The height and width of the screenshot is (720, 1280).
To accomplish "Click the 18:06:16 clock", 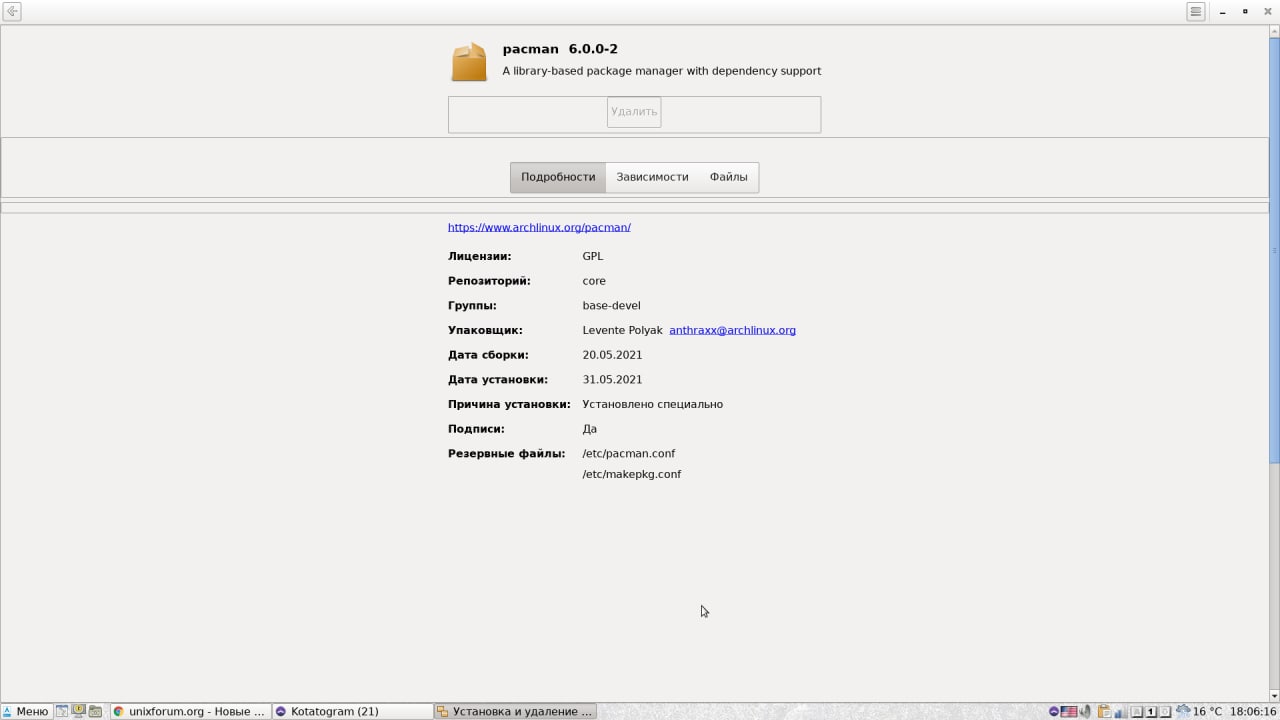I will [x=1254, y=712].
